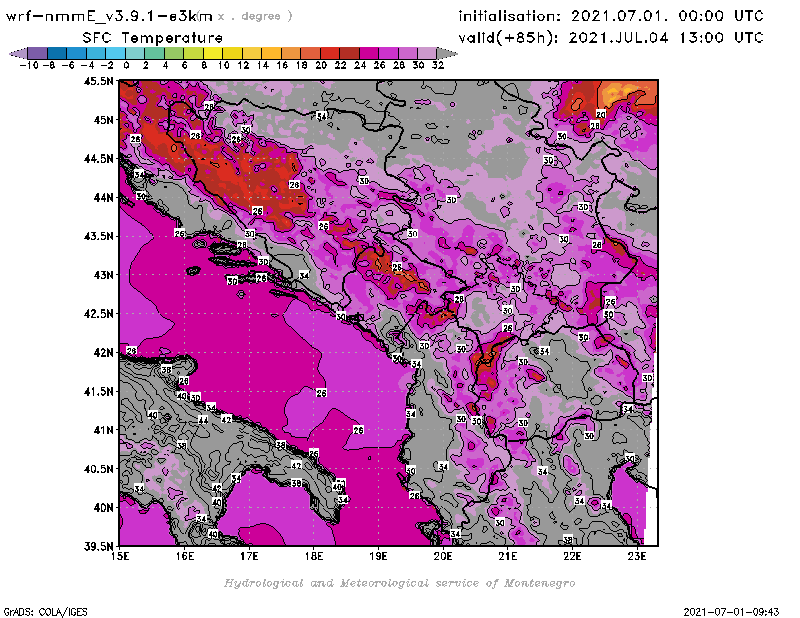Click the 40N latitude axis label

103,508
